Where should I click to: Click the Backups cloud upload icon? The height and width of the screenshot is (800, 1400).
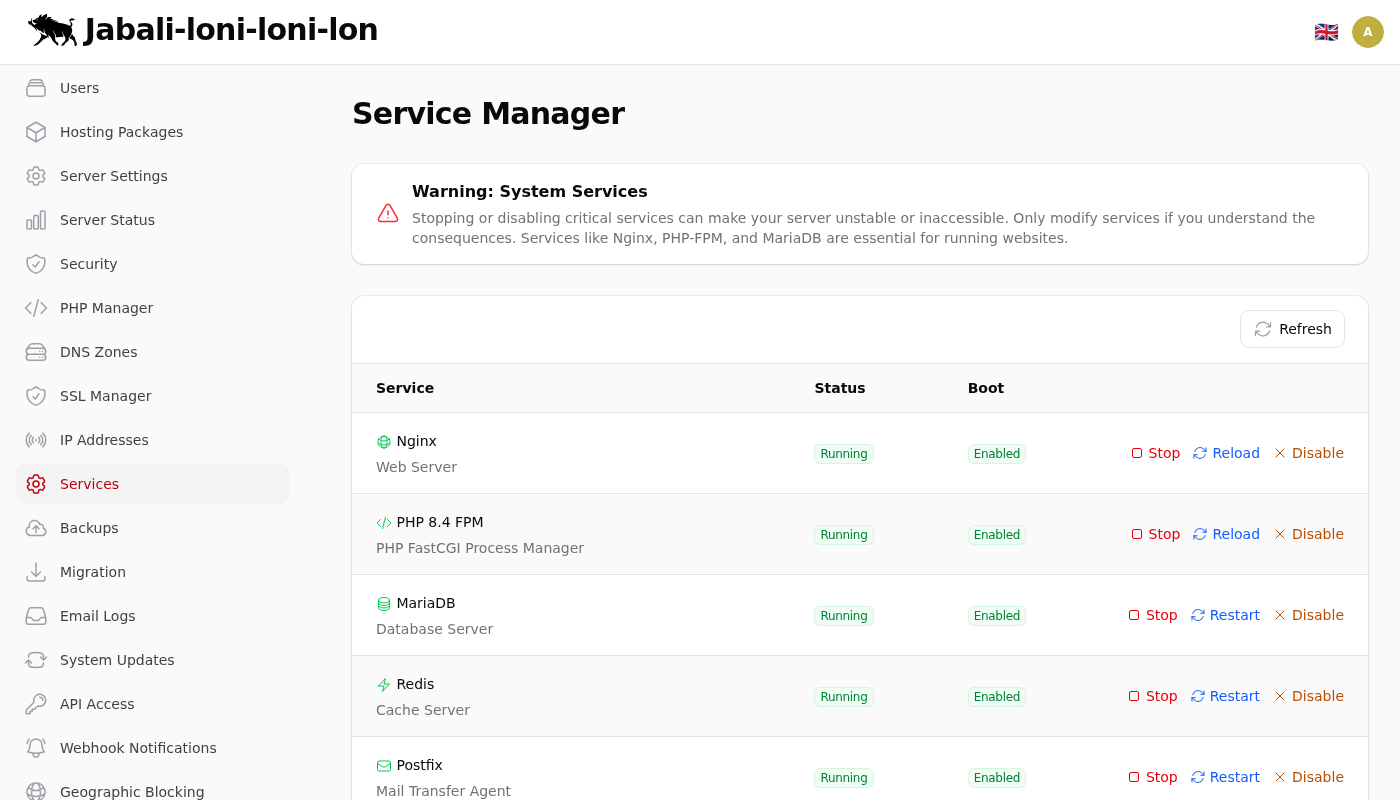(36, 528)
